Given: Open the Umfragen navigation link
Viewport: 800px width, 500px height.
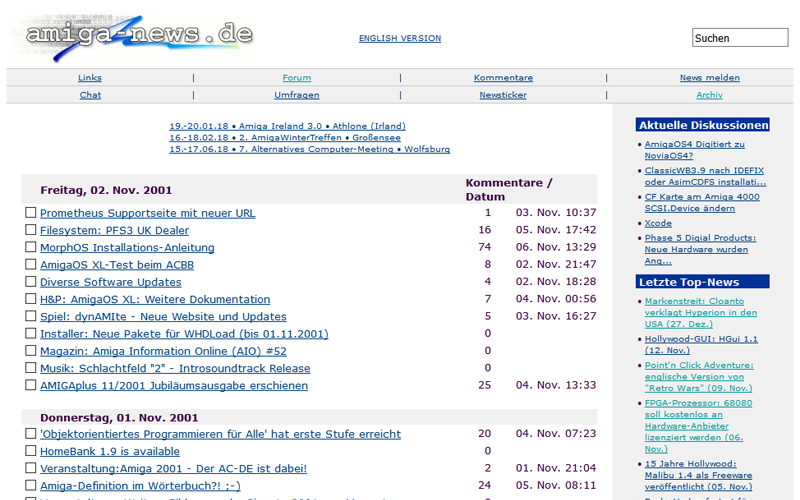Looking at the screenshot, I should 296,95.
